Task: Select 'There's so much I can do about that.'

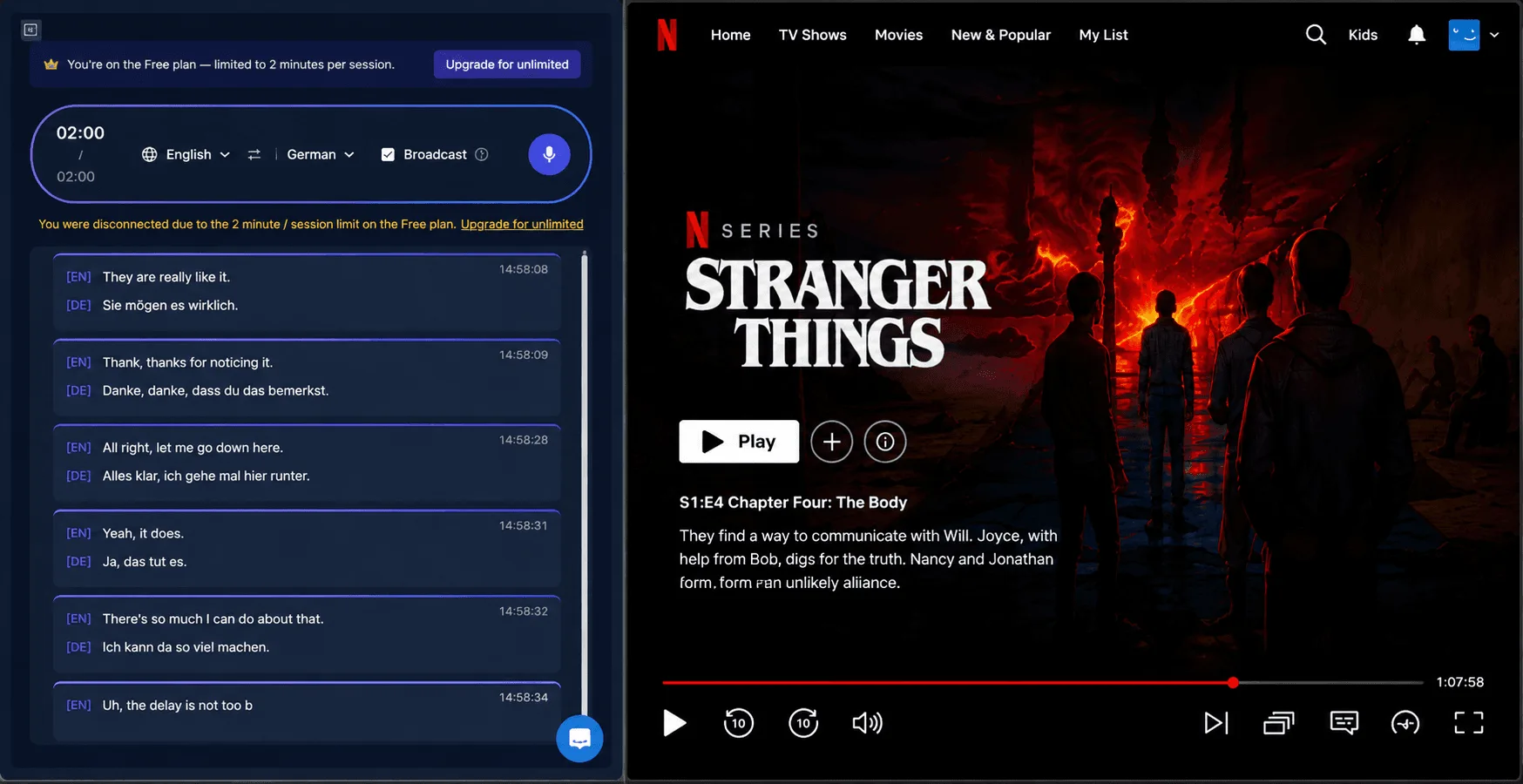Action: pos(213,618)
